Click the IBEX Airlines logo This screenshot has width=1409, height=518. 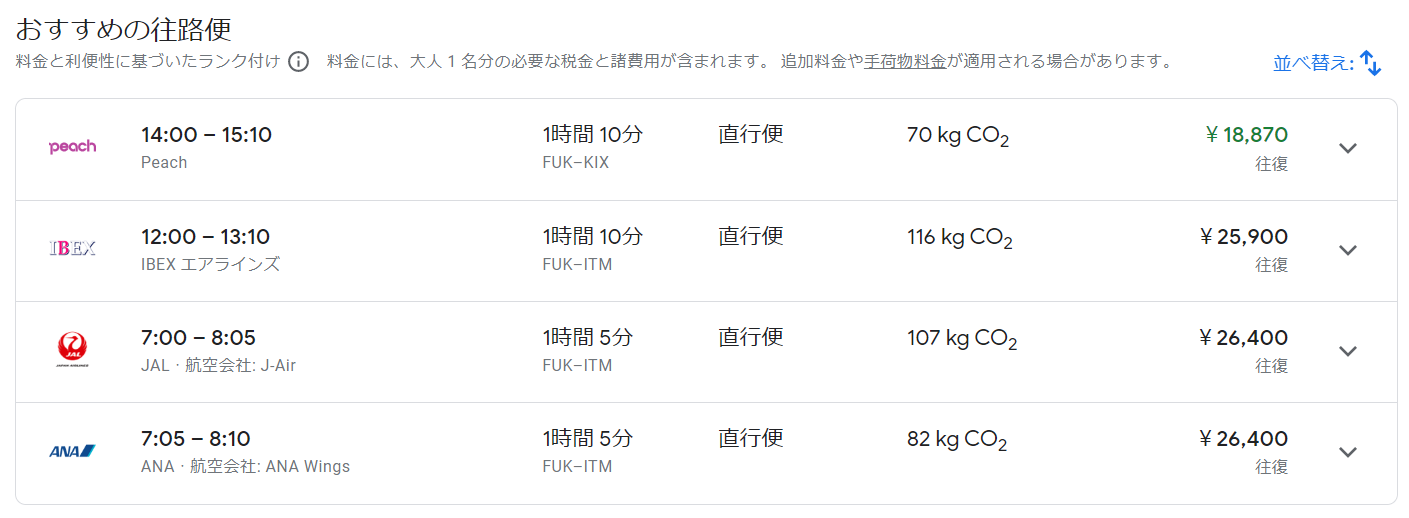[x=73, y=248]
